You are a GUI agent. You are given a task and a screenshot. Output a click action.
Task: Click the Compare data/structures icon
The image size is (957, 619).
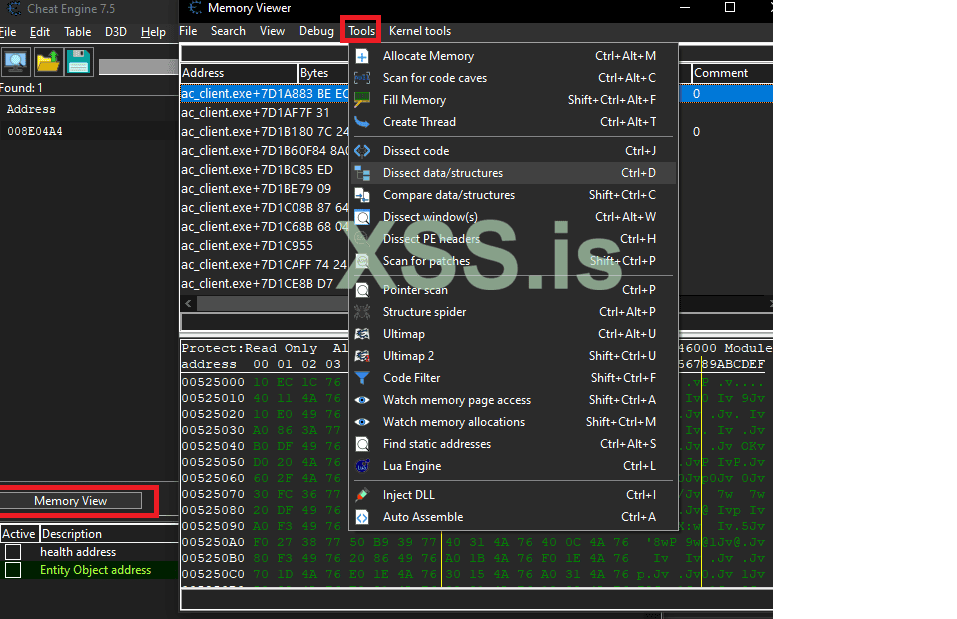362,195
